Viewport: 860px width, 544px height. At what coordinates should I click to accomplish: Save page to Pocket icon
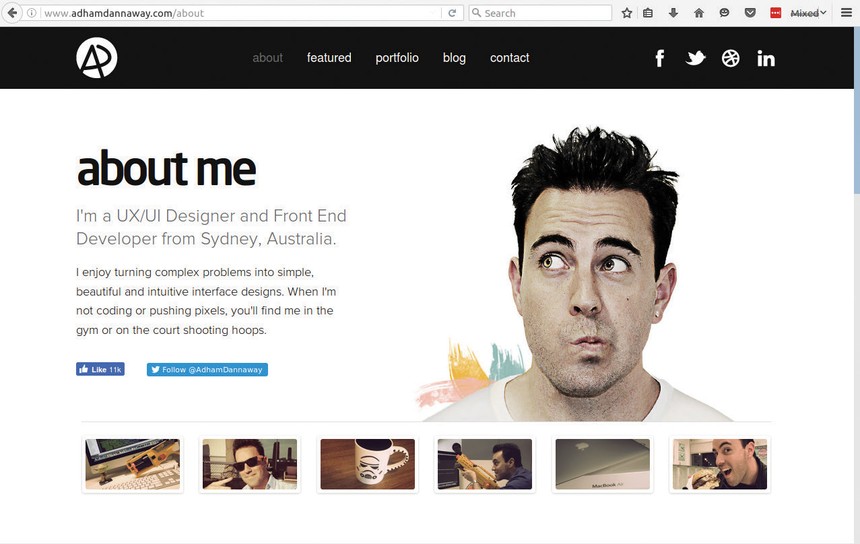point(749,13)
